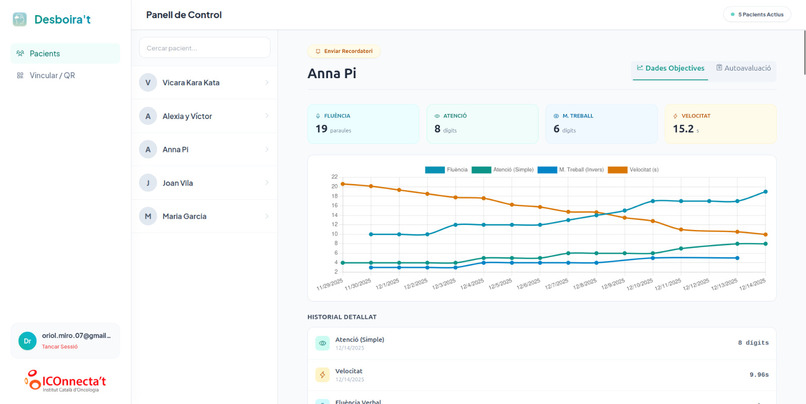Click the Desboira't logo icon
Screen dimensions: 806x404
(20, 20)
